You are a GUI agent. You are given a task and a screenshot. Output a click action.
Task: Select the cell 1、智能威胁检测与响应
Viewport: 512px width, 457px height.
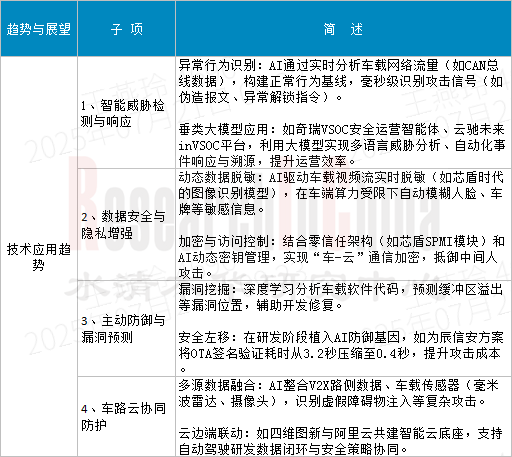[126, 113]
